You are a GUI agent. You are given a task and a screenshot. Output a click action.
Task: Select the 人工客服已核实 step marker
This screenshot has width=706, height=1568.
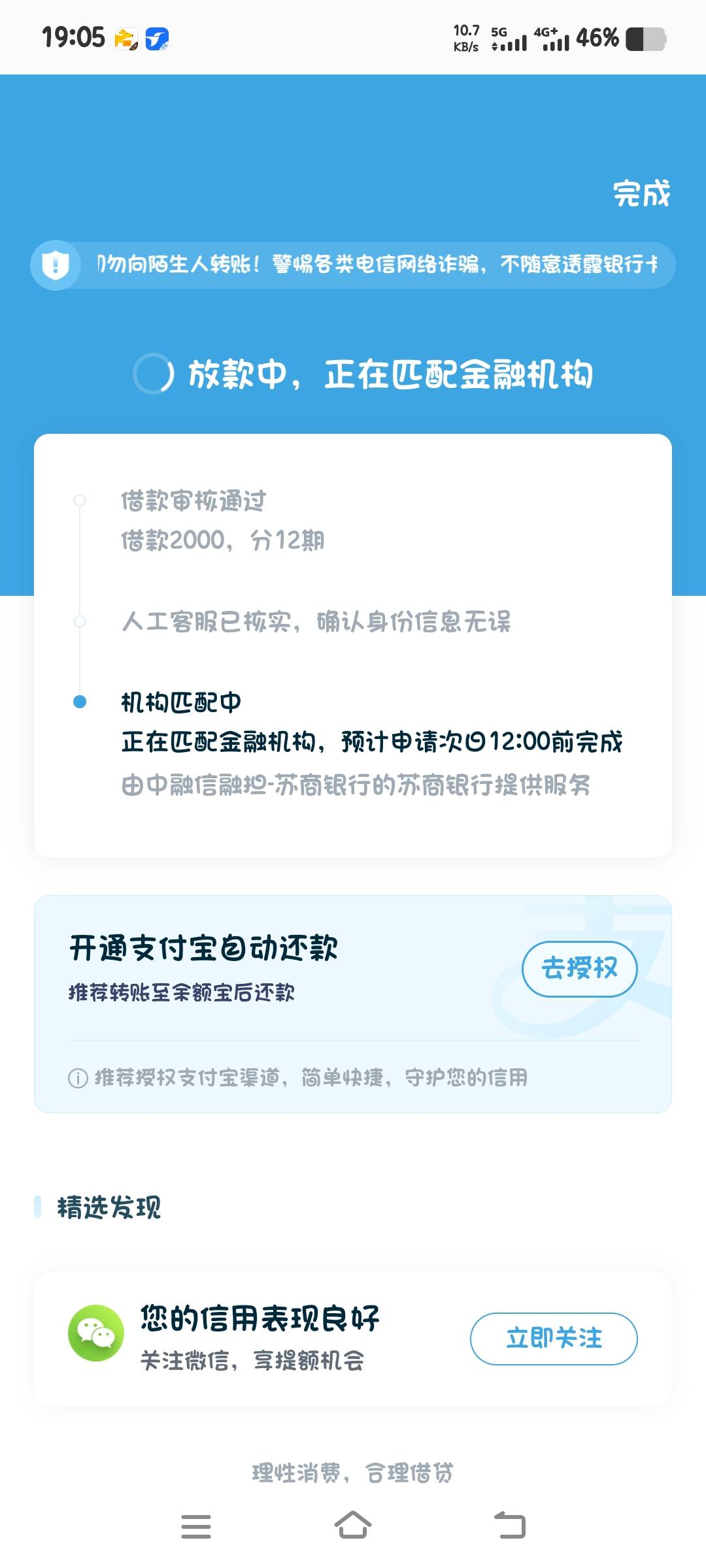80,621
